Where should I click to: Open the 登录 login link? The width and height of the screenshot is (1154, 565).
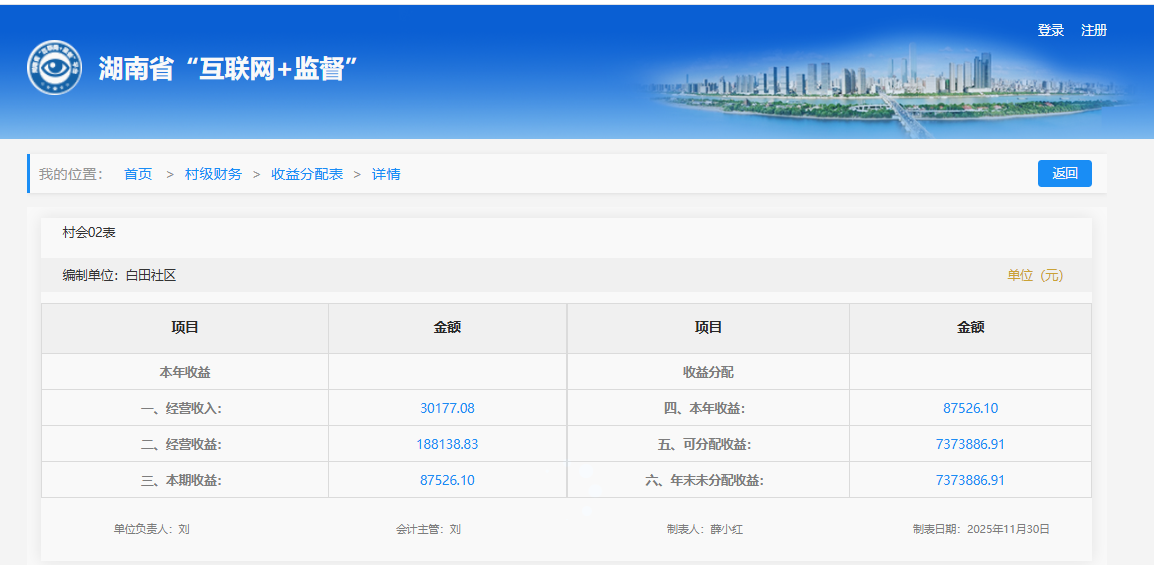[1050, 31]
